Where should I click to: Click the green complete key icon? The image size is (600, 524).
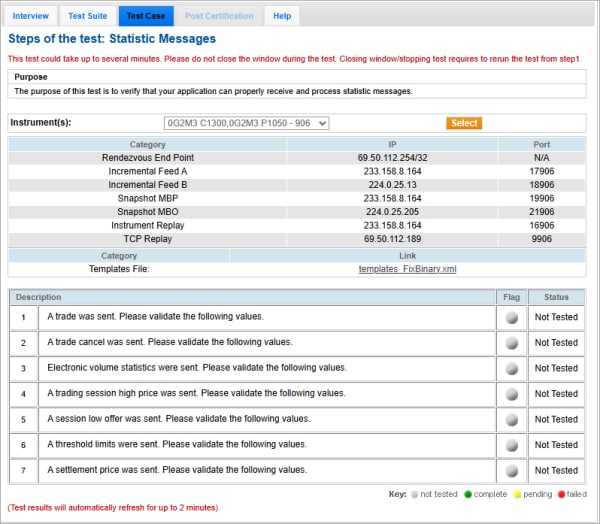coord(468,494)
